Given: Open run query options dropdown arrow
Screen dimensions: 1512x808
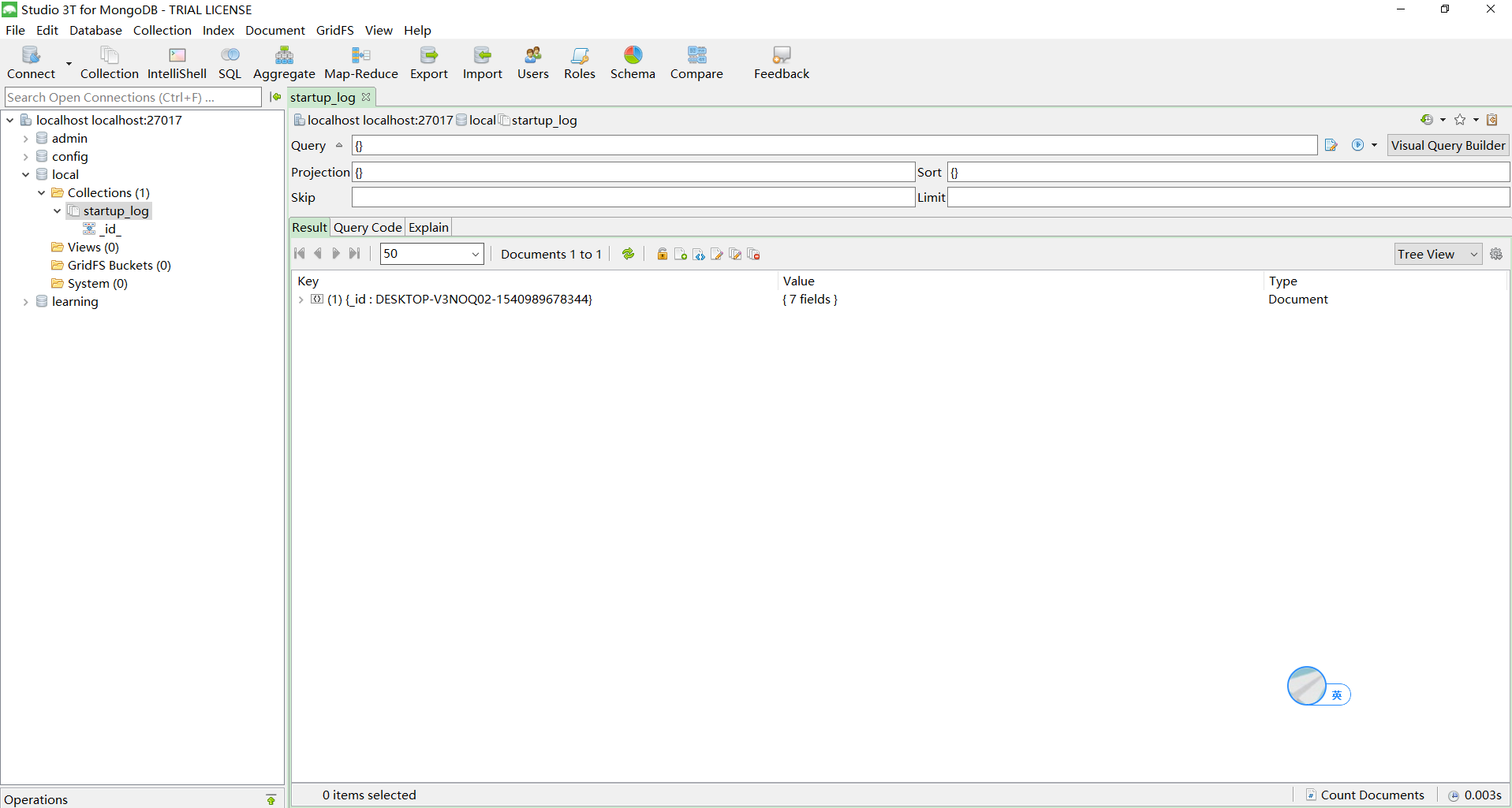Looking at the screenshot, I should pyautogui.click(x=1374, y=145).
